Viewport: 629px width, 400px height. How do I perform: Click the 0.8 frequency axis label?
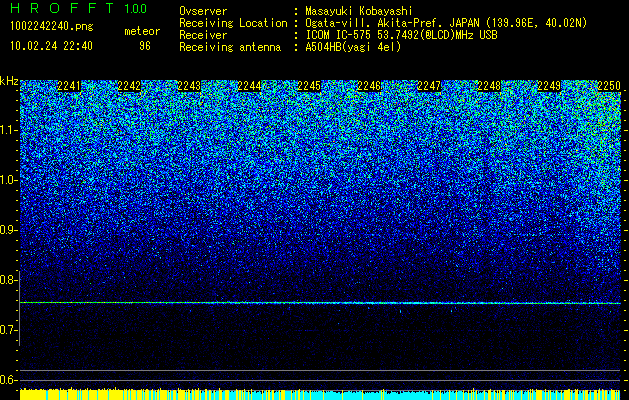tap(9, 280)
